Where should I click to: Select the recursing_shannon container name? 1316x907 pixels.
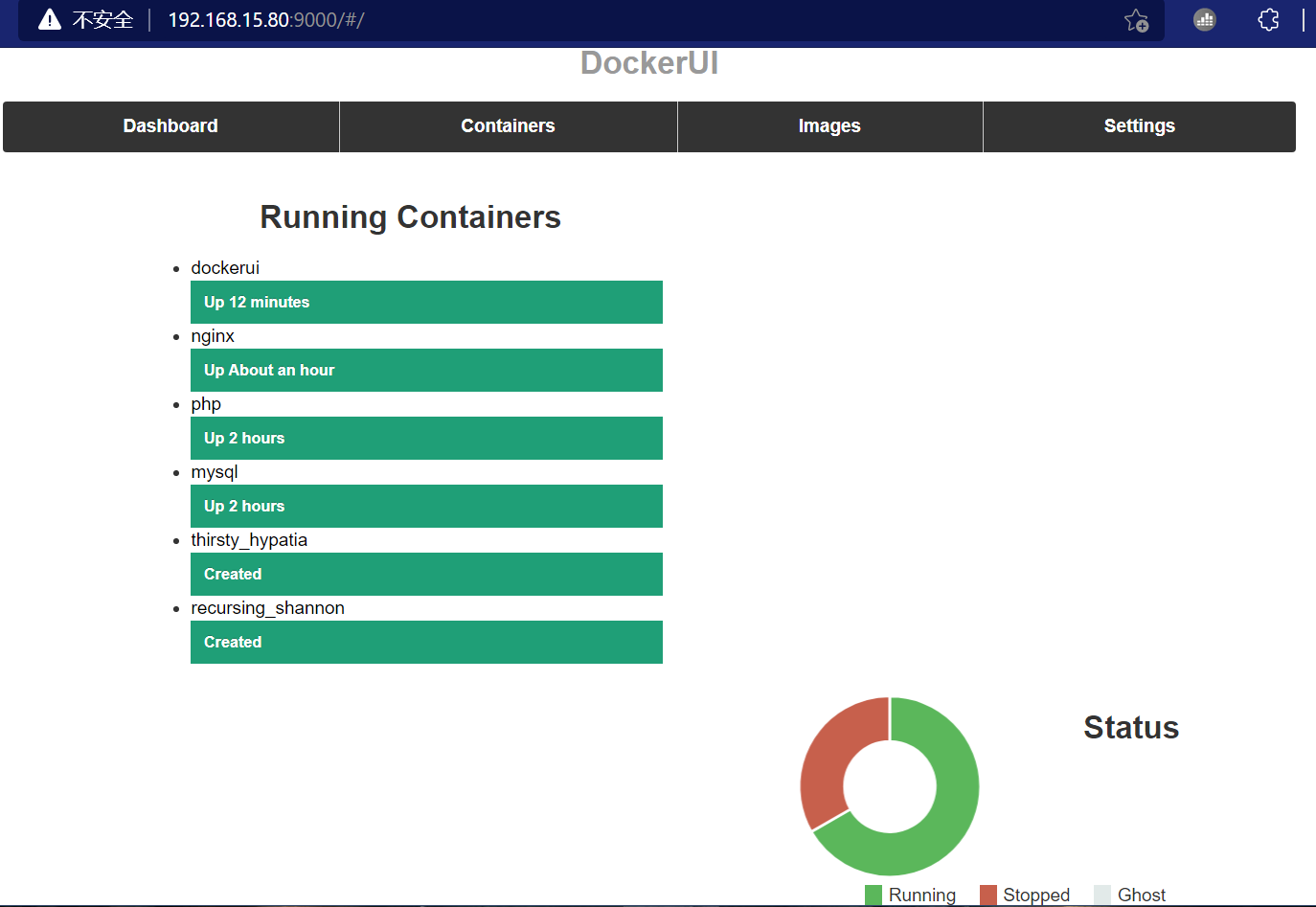267,608
